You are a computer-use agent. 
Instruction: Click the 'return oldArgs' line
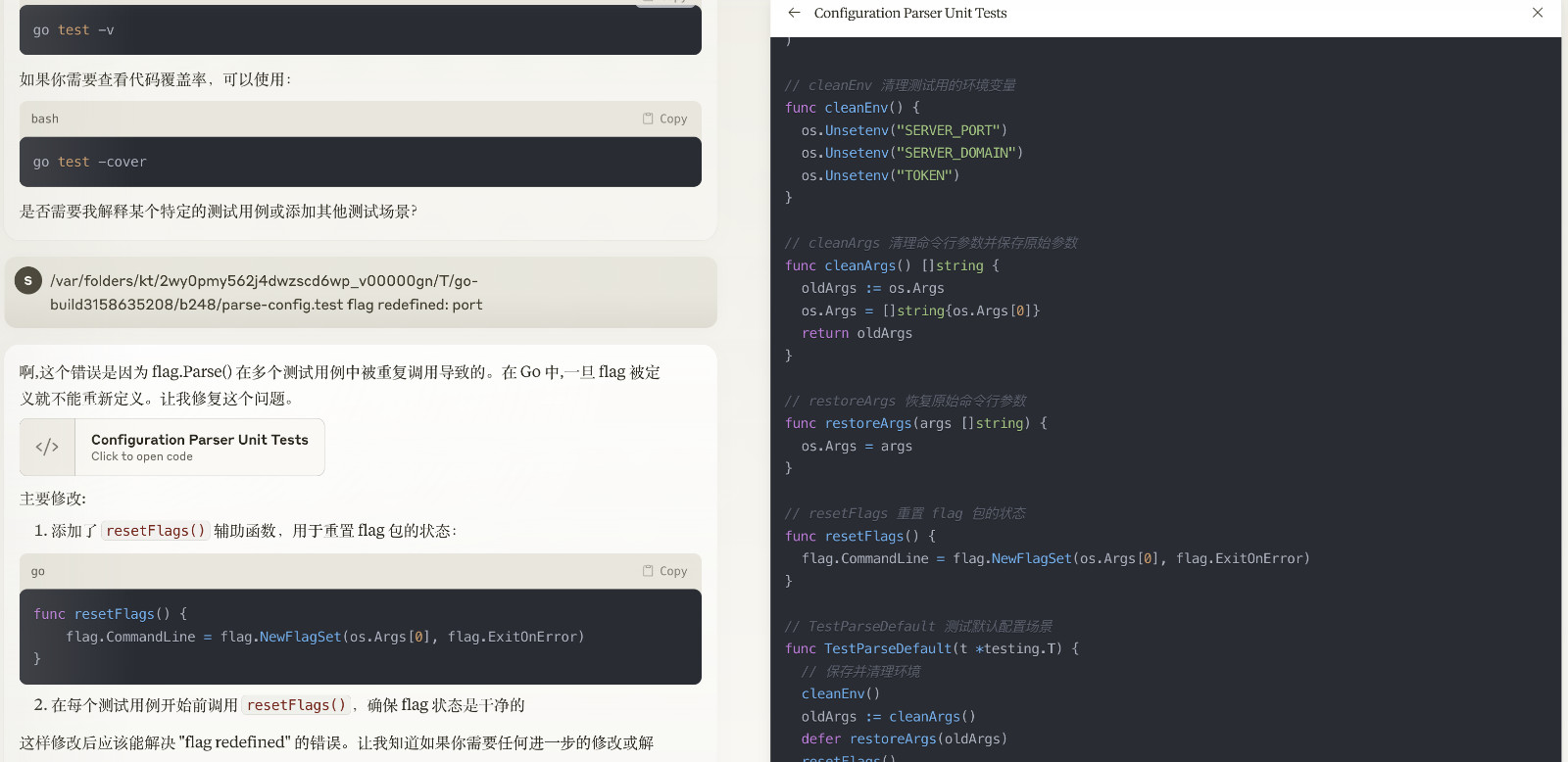point(857,333)
